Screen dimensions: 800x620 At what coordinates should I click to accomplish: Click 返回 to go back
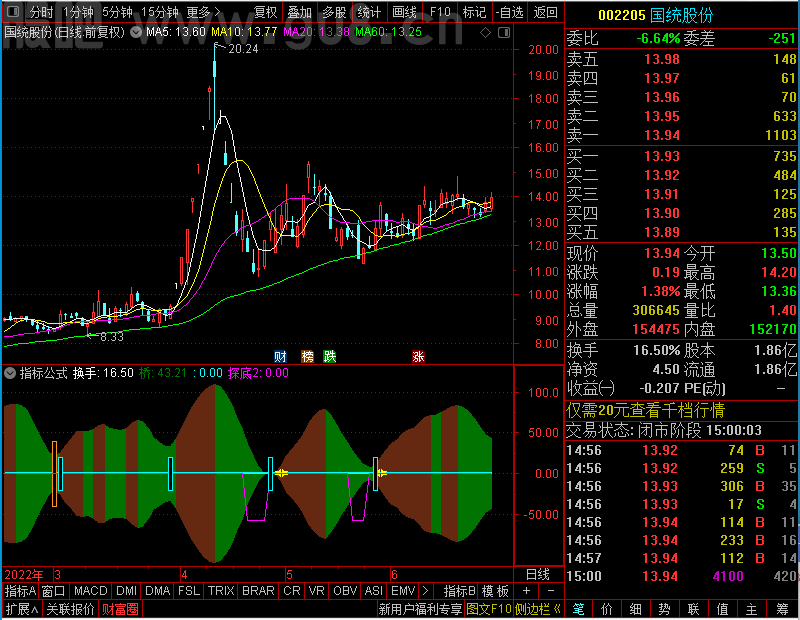tap(545, 12)
